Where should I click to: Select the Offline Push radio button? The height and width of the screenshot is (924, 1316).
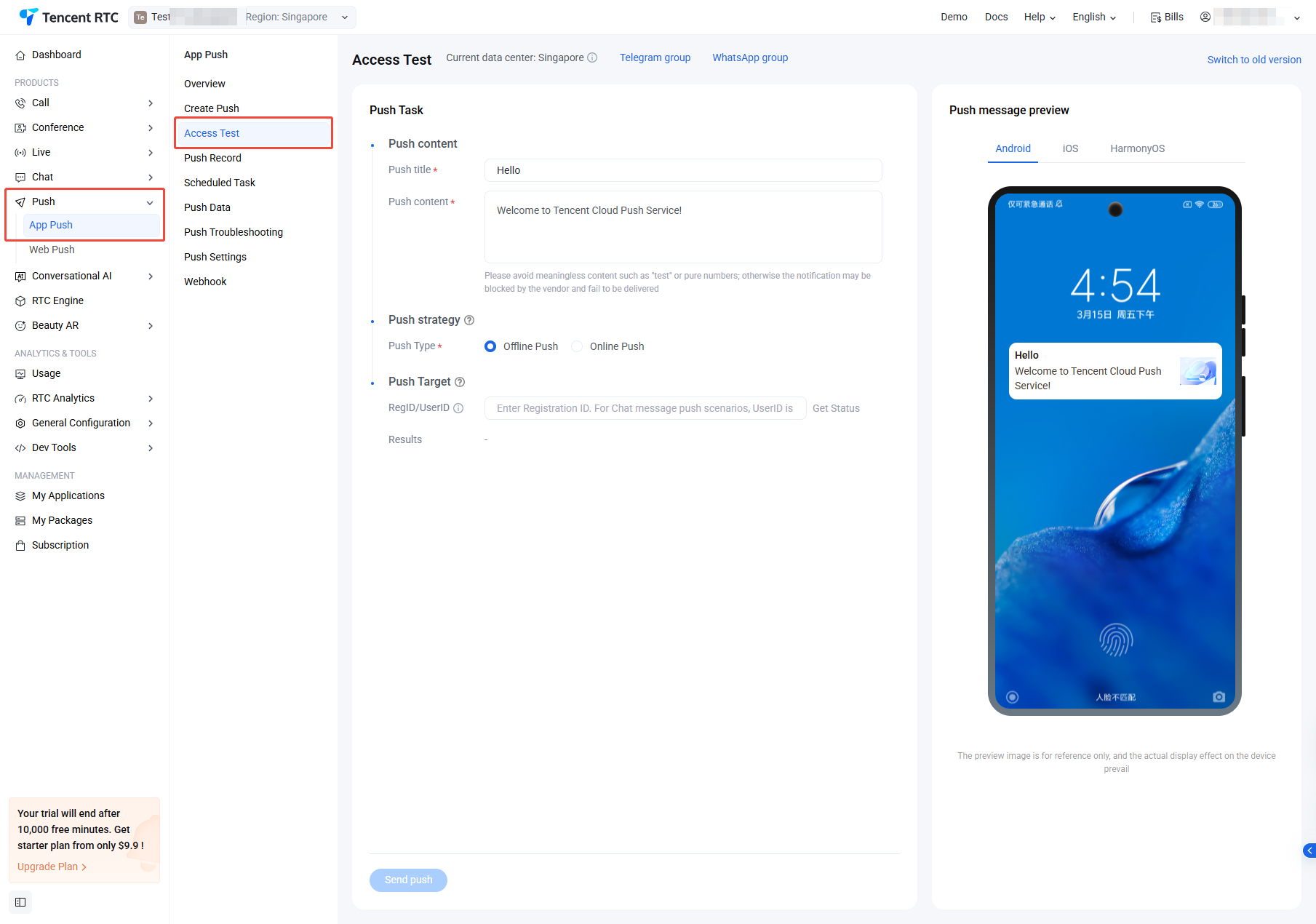(x=490, y=346)
